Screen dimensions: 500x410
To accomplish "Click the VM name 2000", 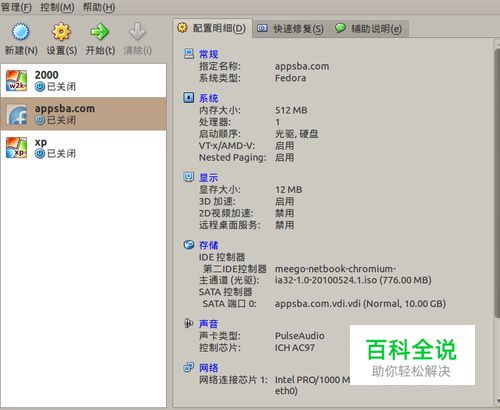I will [x=46, y=75].
